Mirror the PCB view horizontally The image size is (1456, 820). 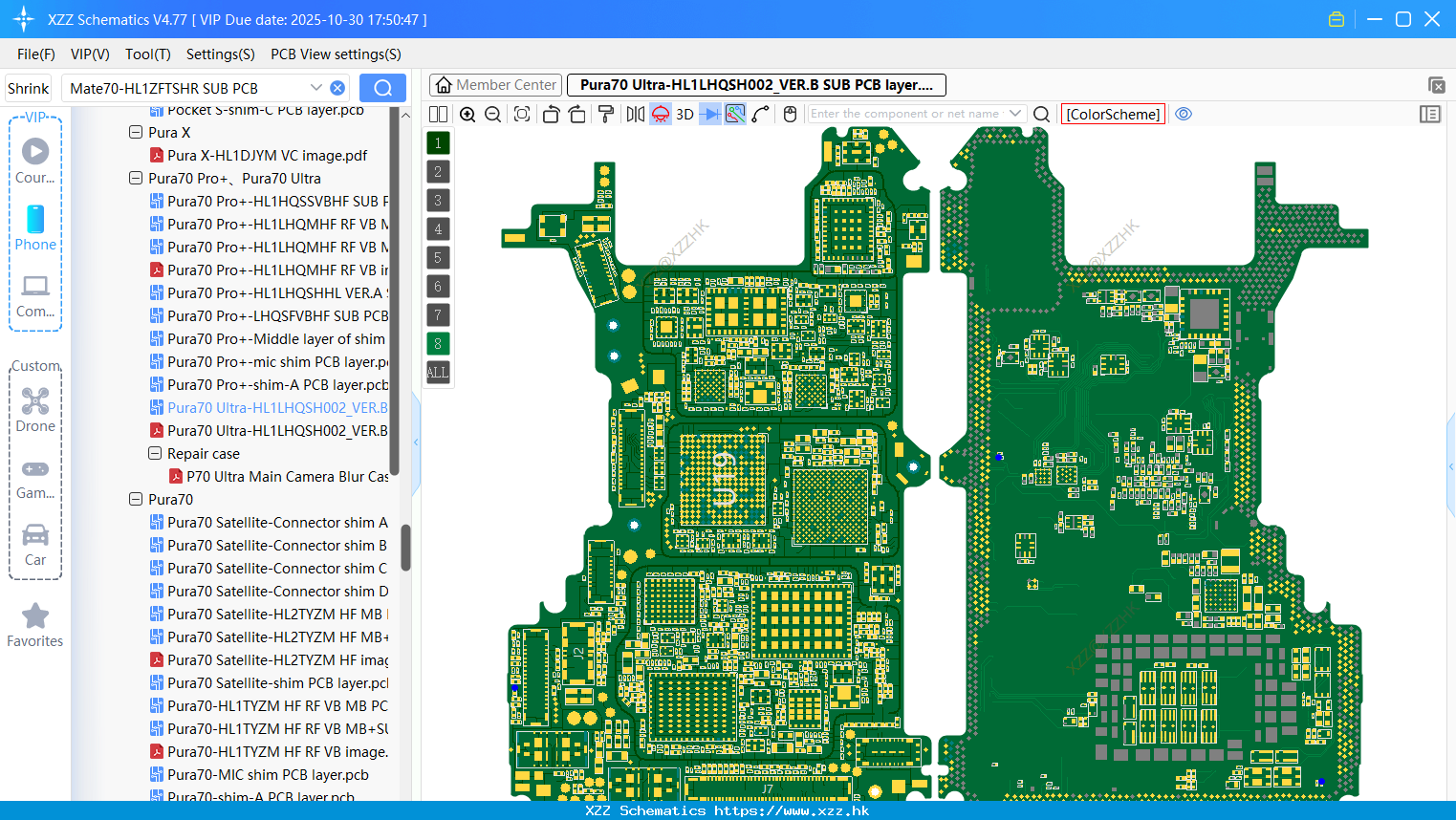635,114
